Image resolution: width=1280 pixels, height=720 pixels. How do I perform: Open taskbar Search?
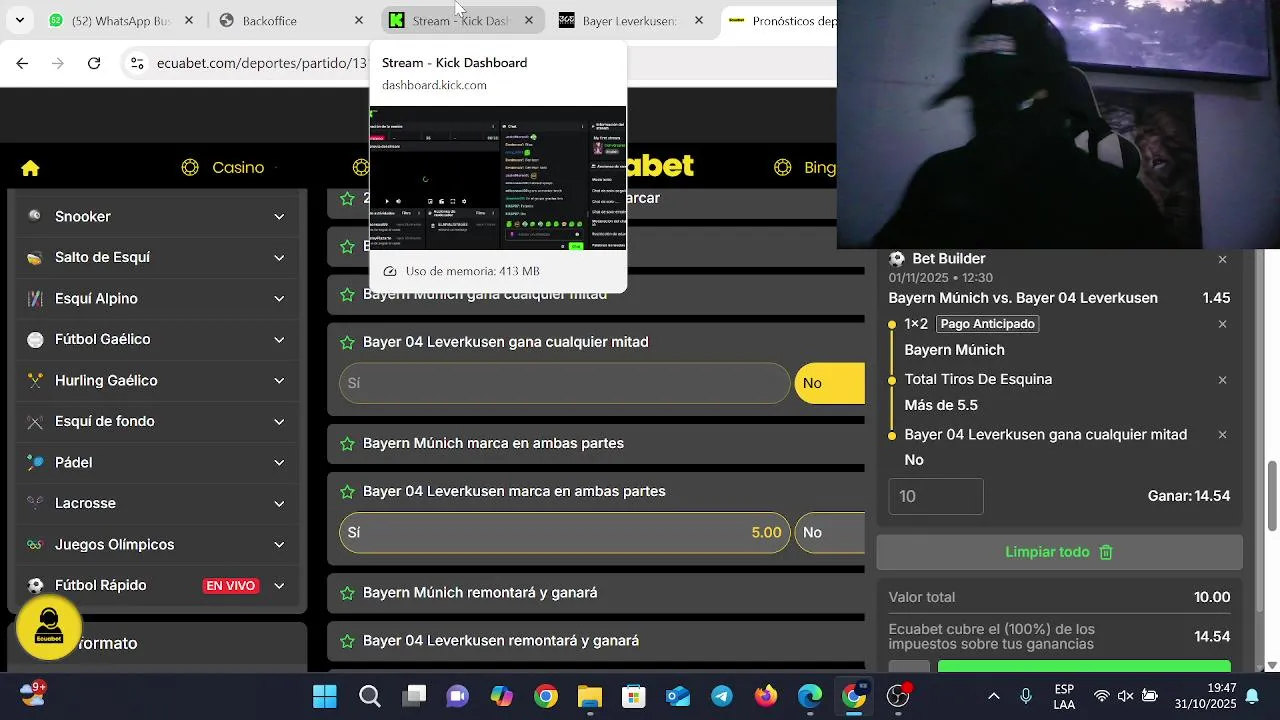coord(370,696)
